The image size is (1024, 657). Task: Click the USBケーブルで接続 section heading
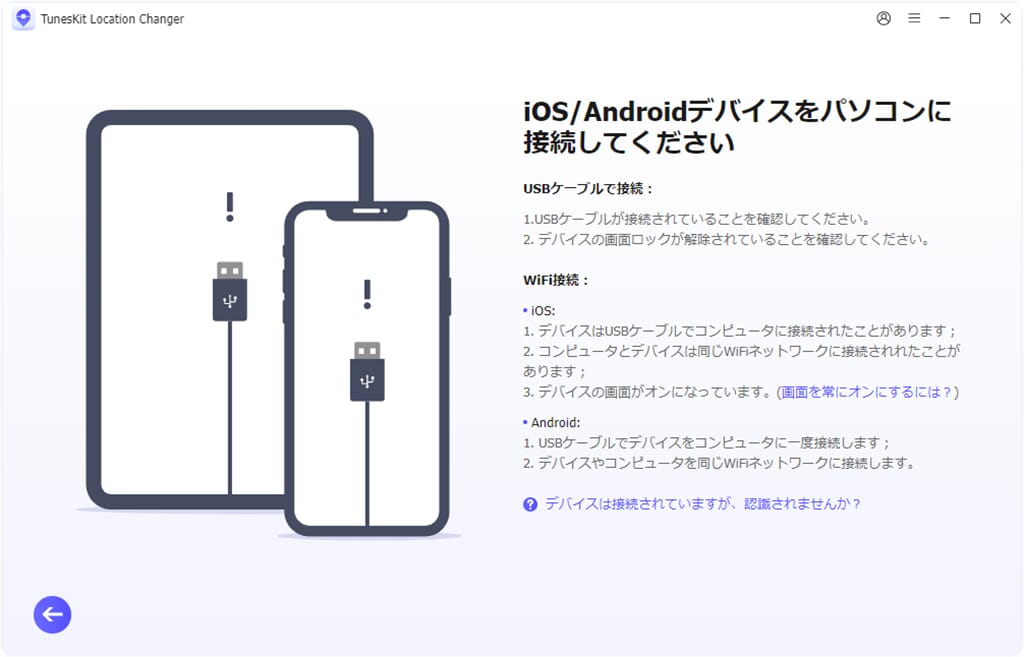[x=588, y=189]
